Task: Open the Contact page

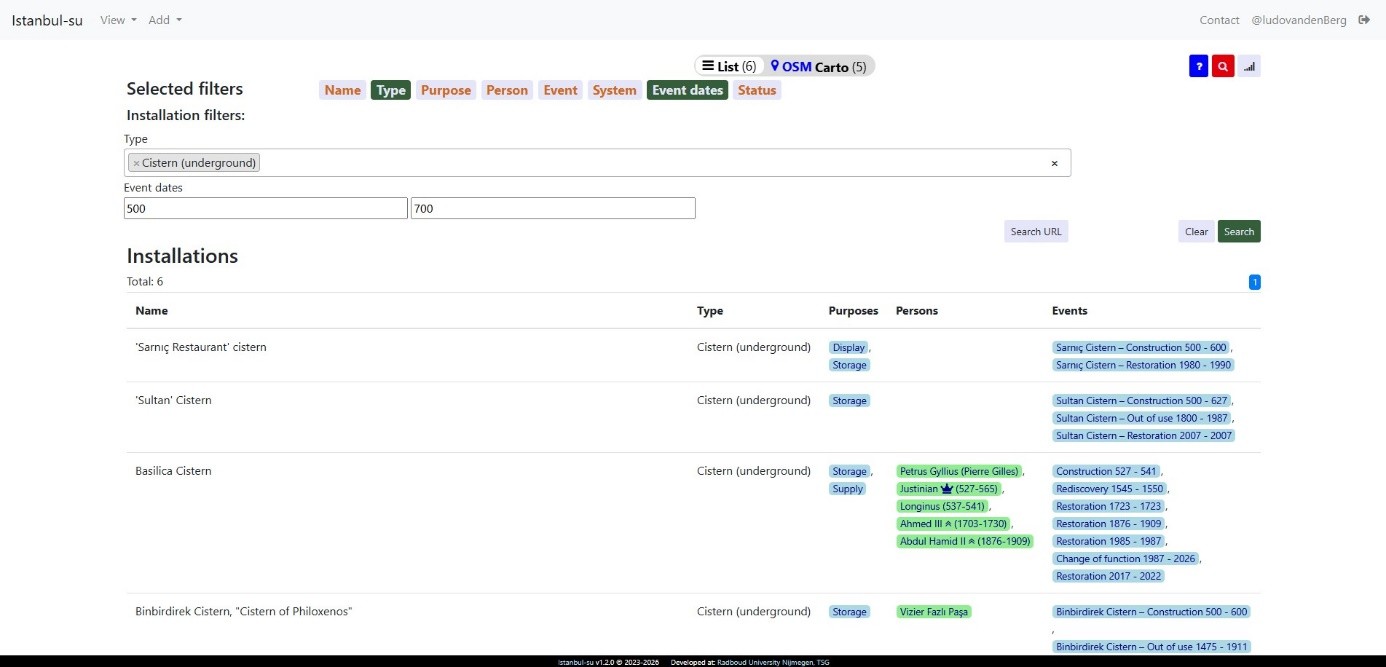Action: point(1219,20)
